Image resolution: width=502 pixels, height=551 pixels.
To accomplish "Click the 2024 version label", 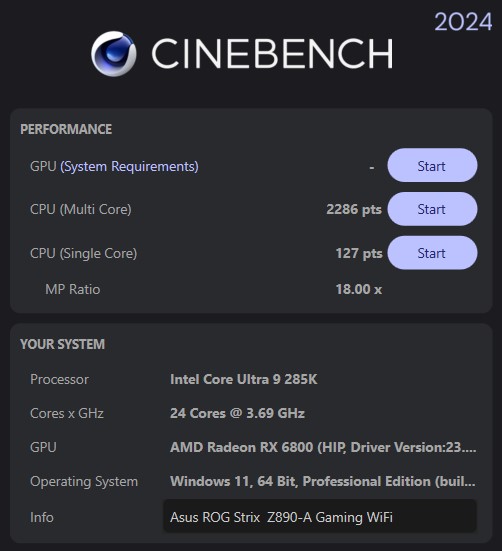I will point(463,22).
